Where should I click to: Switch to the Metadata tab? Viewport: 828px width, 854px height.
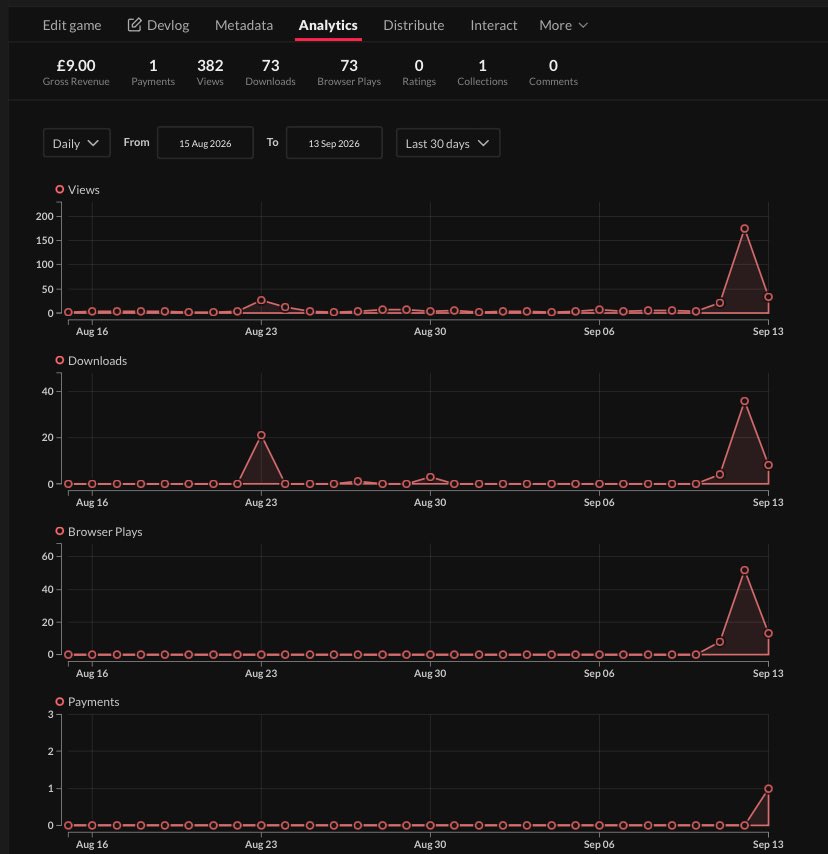point(244,25)
